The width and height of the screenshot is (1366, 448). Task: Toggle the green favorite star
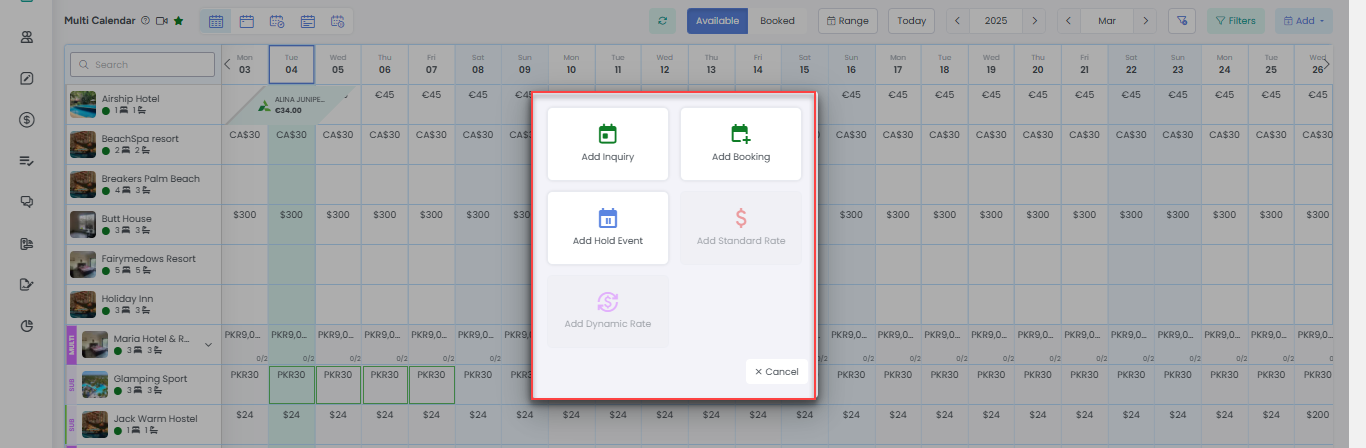(x=178, y=20)
